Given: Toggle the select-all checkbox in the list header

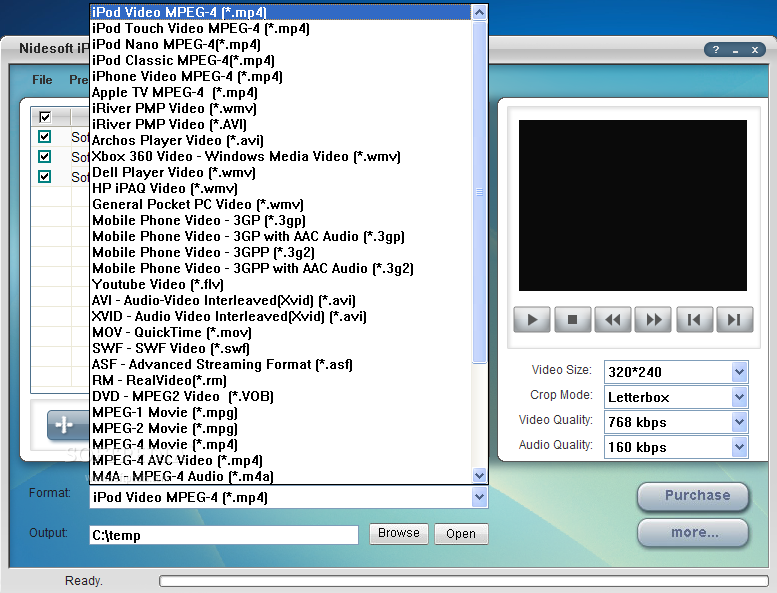Looking at the screenshot, I should click(45, 117).
